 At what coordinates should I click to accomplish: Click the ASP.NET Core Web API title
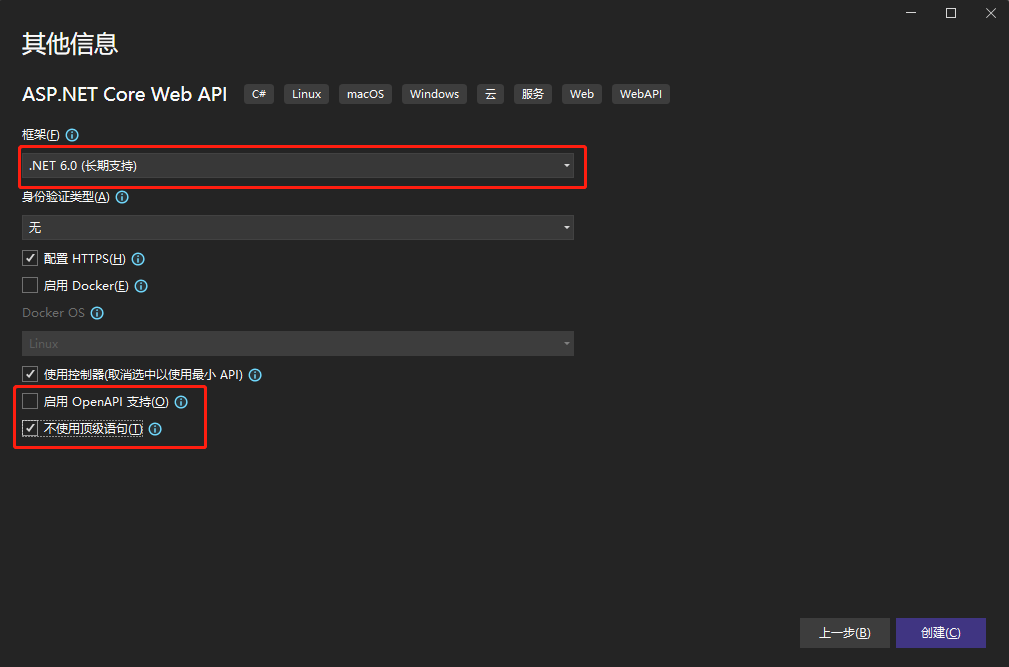point(125,95)
